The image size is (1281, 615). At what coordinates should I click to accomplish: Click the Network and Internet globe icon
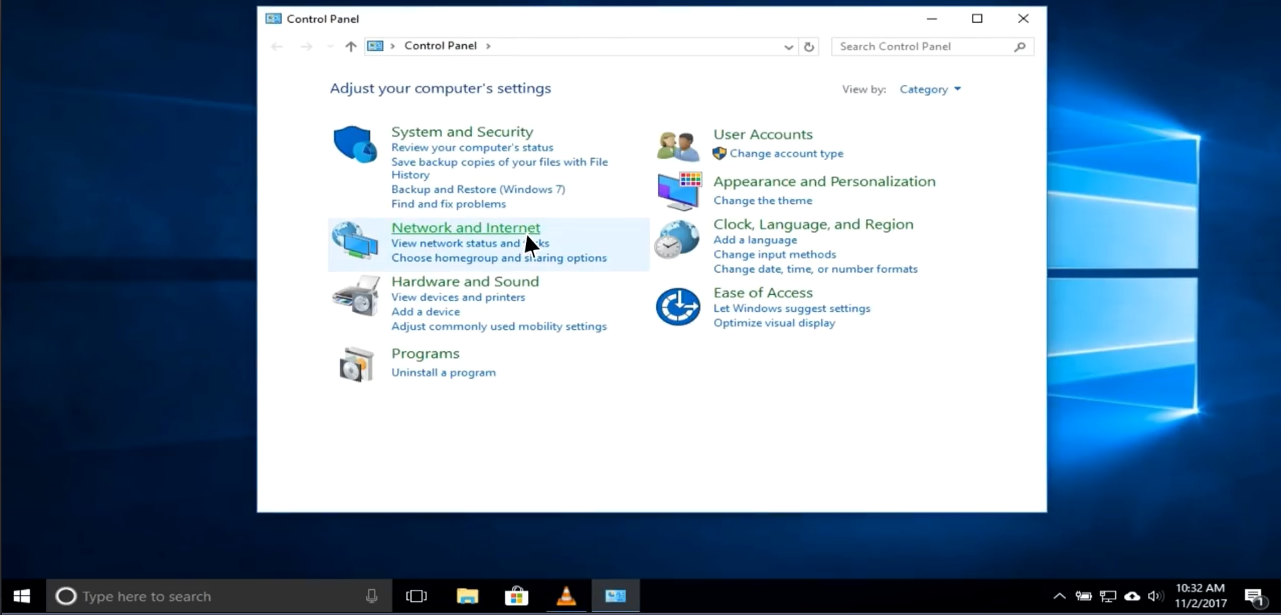355,242
